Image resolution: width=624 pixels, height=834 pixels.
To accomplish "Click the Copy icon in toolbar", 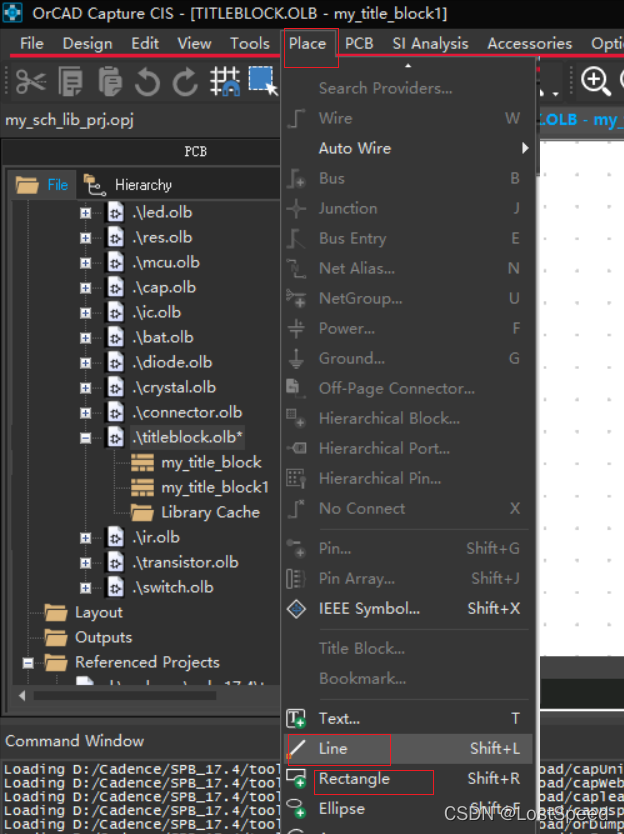I will pyautogui.click(x=71, y=82).
